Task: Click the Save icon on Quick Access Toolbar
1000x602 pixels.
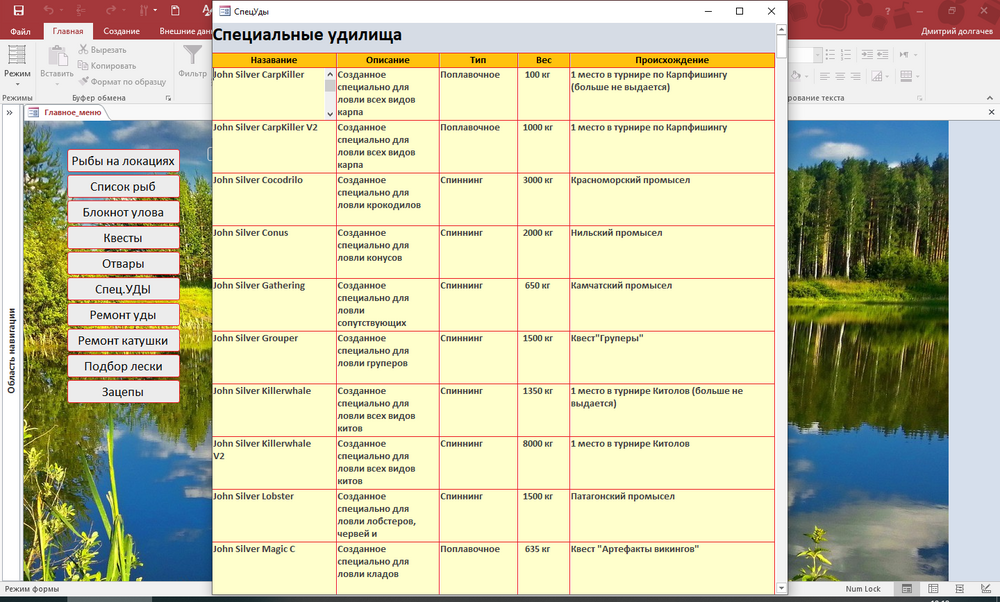Action: [x=20, y=10]
